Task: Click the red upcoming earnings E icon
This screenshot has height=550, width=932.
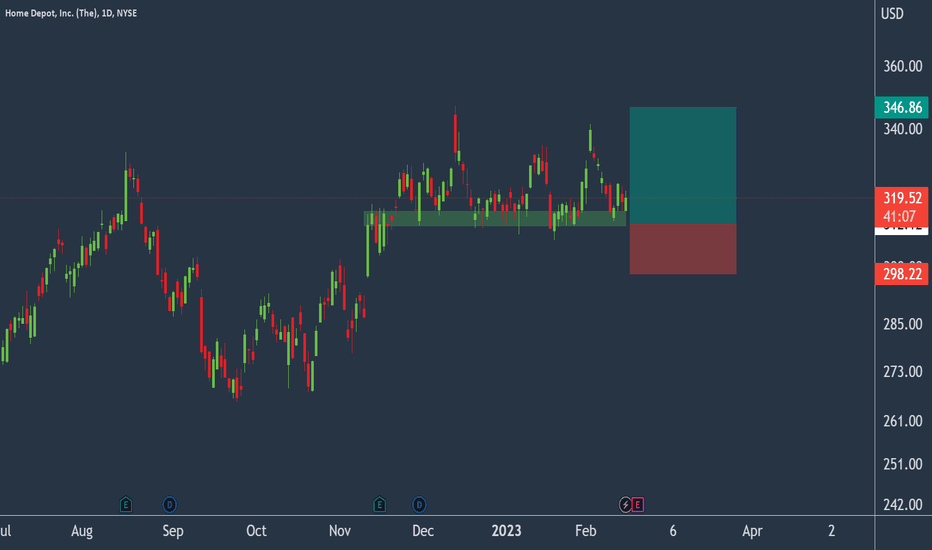Action: tap(638, 505)
